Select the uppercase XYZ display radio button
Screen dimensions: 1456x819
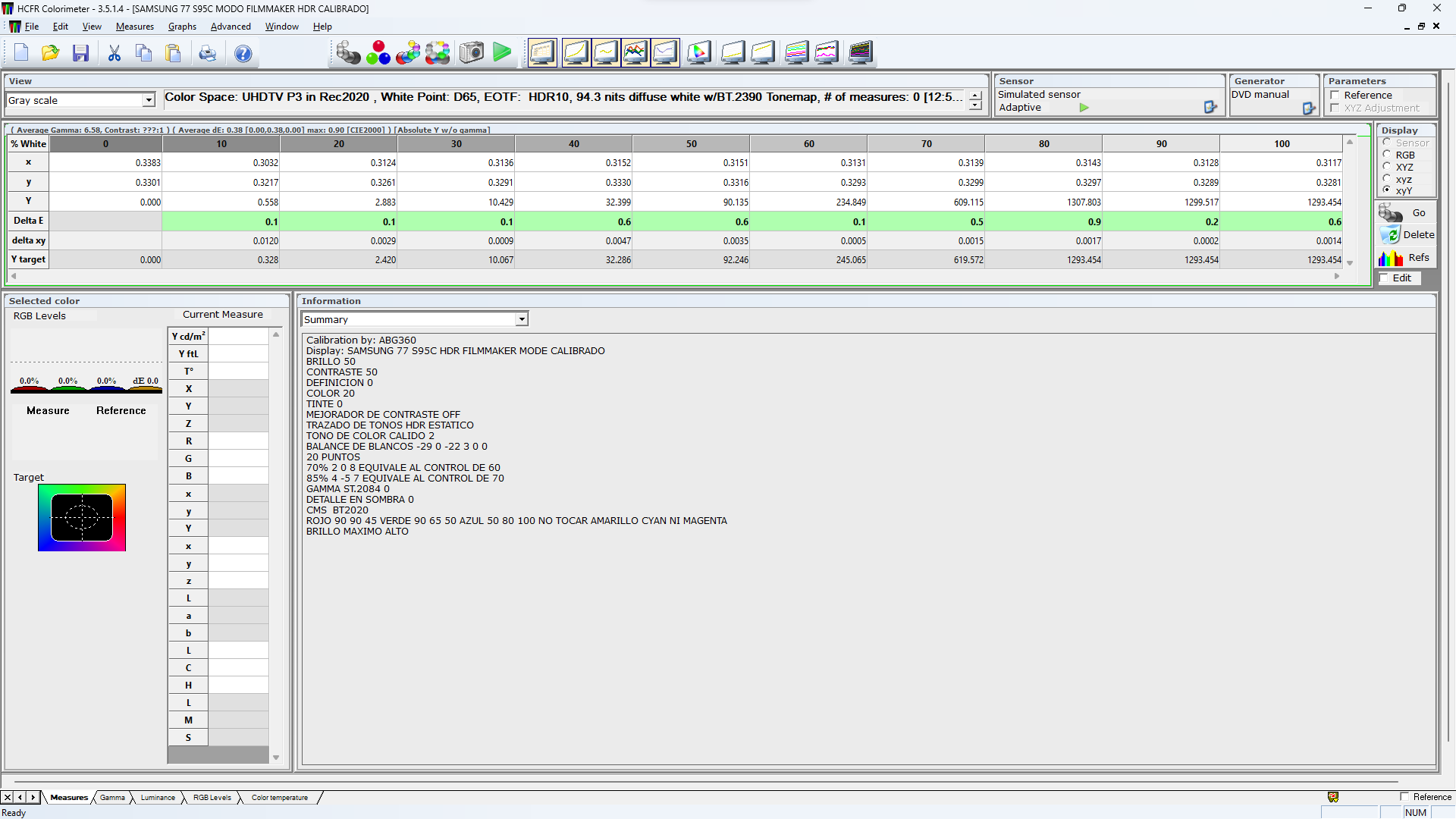[x=1387, y=167]
